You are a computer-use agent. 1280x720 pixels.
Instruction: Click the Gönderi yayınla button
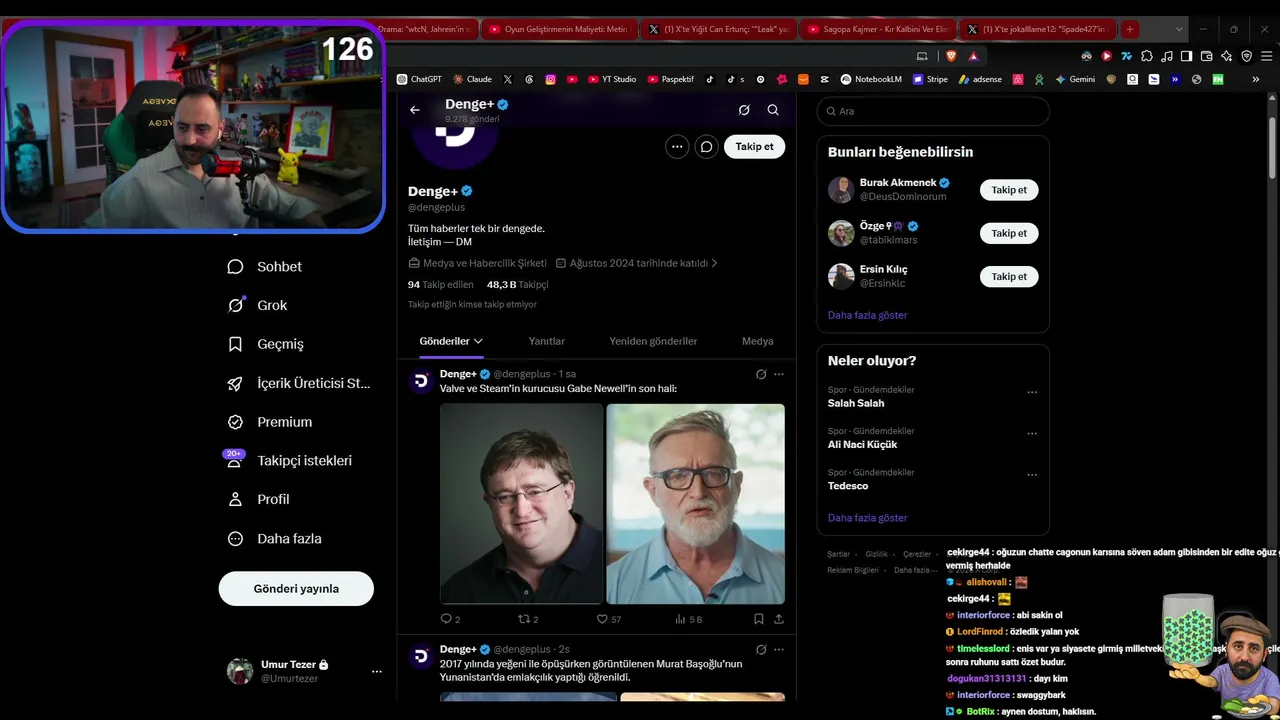(296, 589)
